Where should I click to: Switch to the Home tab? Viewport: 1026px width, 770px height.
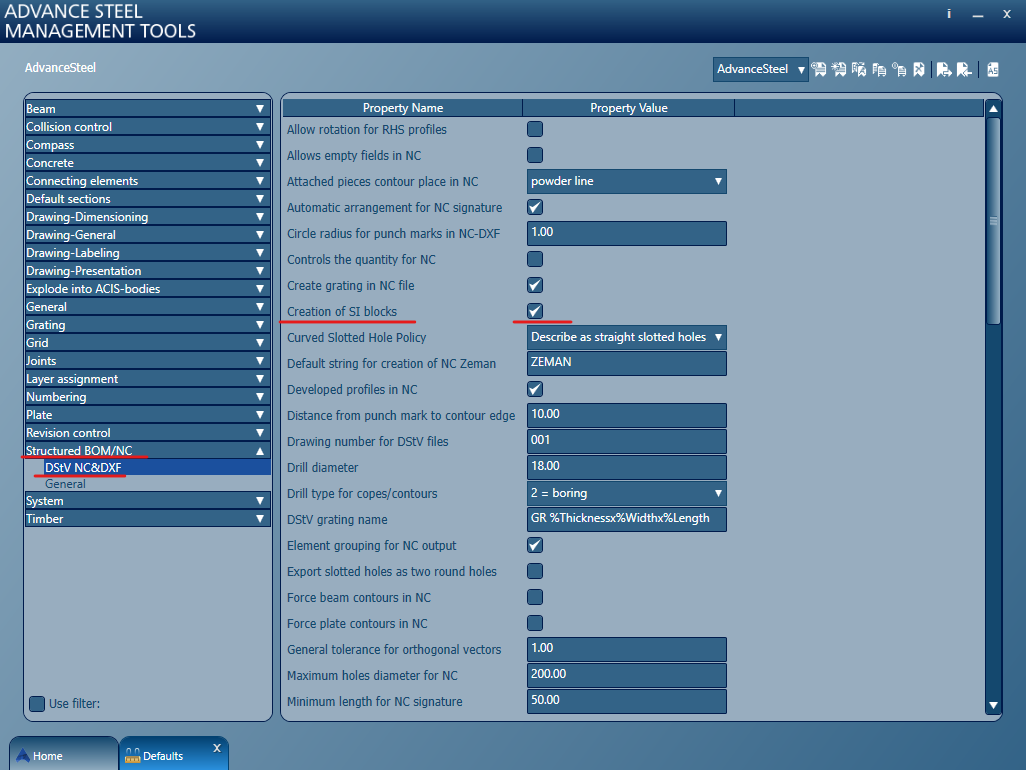[63, 756]
